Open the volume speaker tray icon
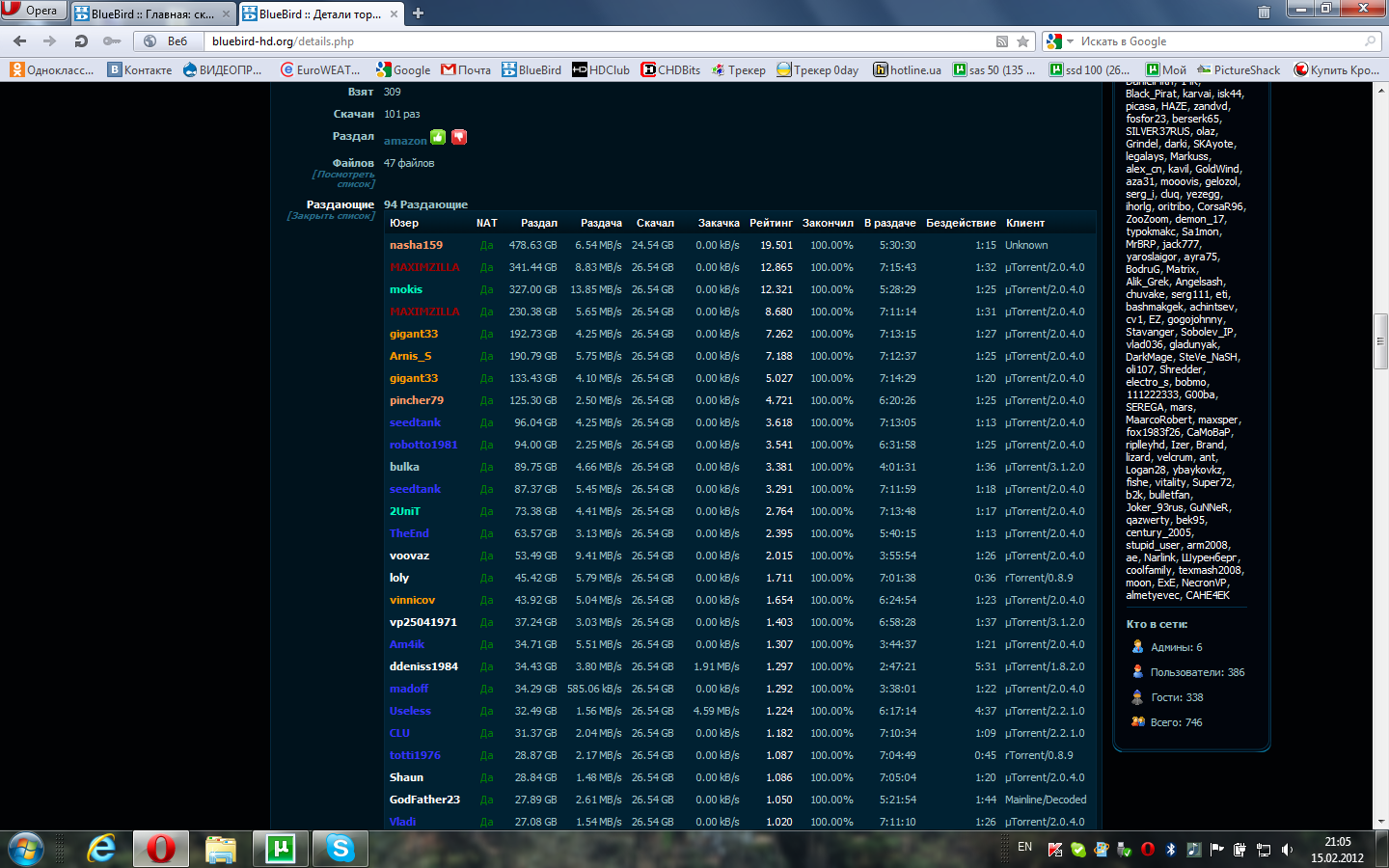 coord(1287,850)
